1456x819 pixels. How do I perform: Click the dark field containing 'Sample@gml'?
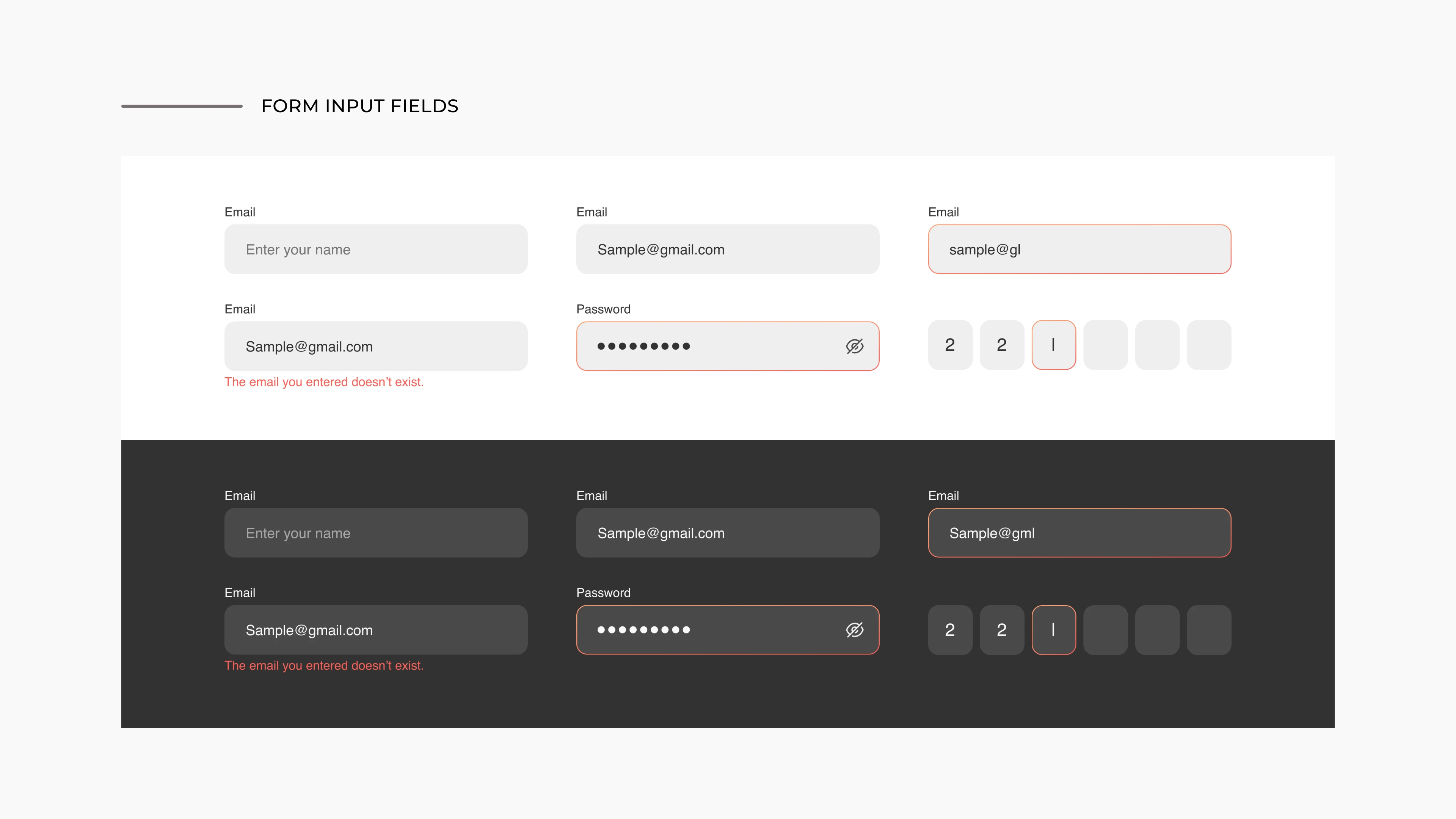click(1079, 532)
